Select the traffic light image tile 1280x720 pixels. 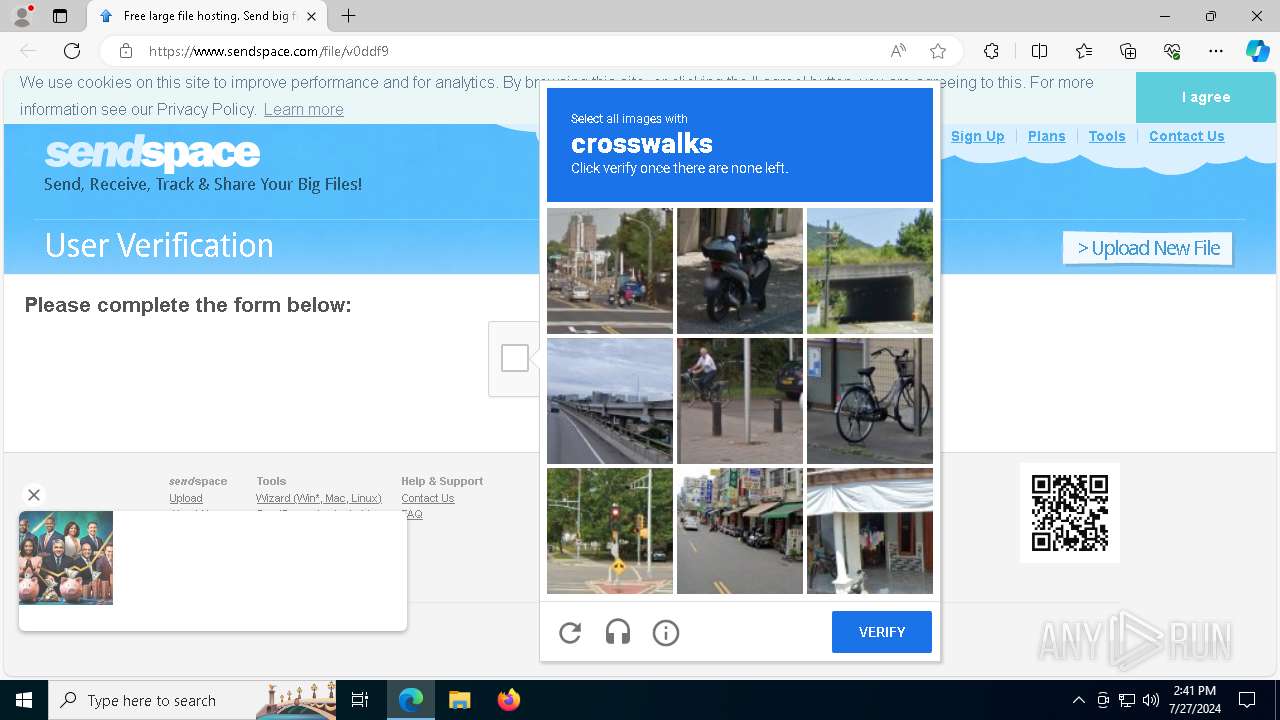610,531
